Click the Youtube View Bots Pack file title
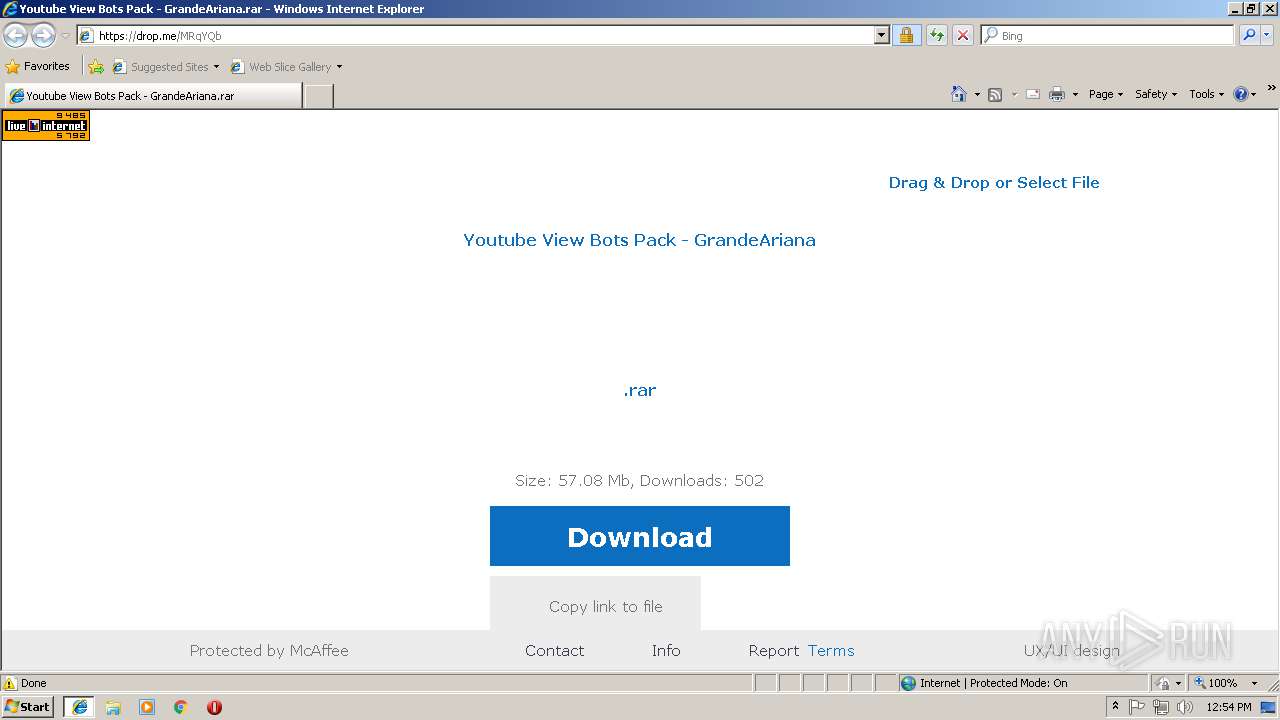The image size is (1280, 720). (x=640, y=240)
